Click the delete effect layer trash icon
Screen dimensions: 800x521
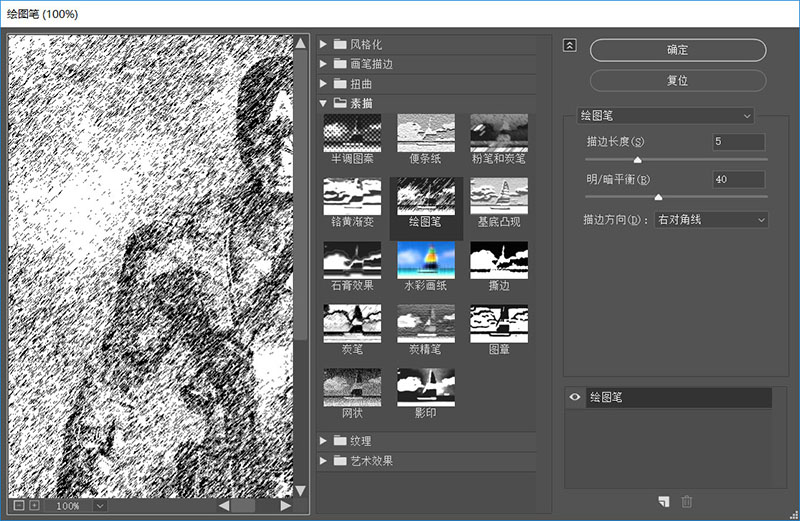coord(687,502)
